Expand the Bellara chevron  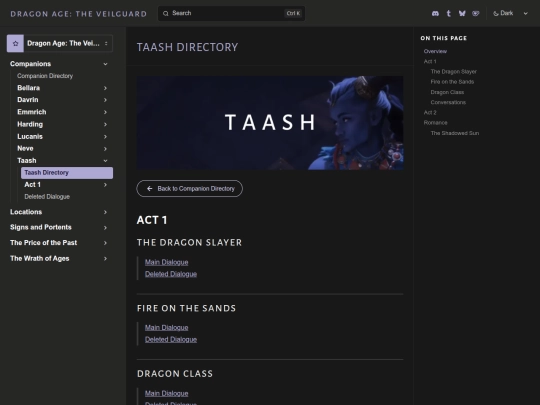click(x=105, y=88)
